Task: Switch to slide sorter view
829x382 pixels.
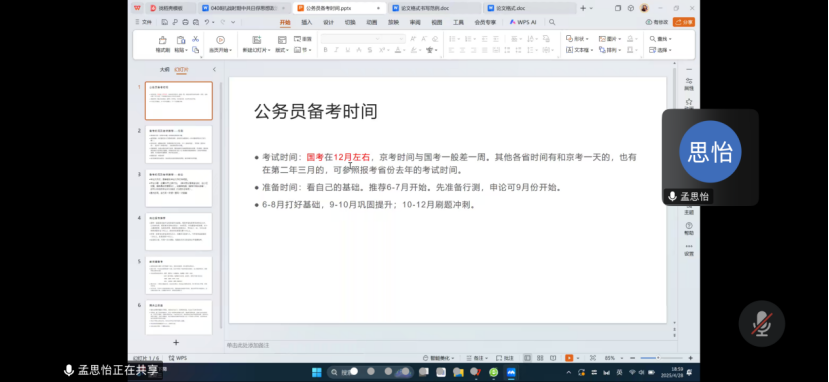Action: pos(540,358)
